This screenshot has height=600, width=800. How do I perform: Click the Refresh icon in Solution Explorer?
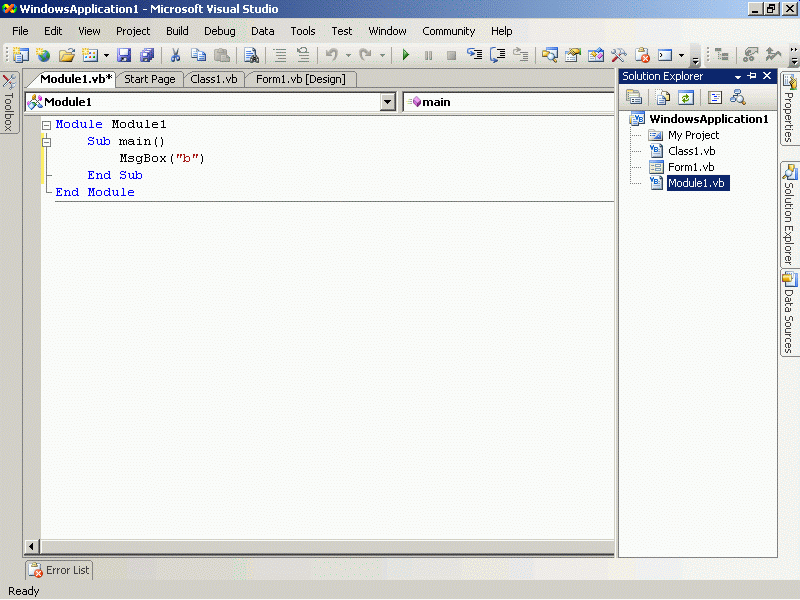pos(686,97)
